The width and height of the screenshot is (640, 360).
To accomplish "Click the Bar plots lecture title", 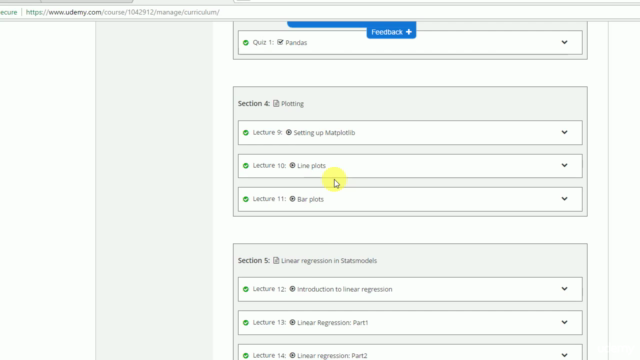I will click(310, 199).
